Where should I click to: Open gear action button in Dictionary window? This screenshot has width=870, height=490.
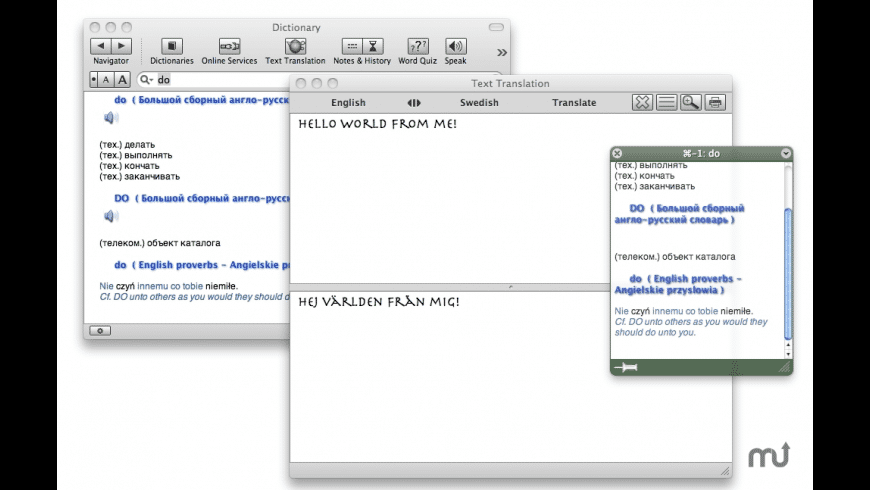[x=100, y=331]
